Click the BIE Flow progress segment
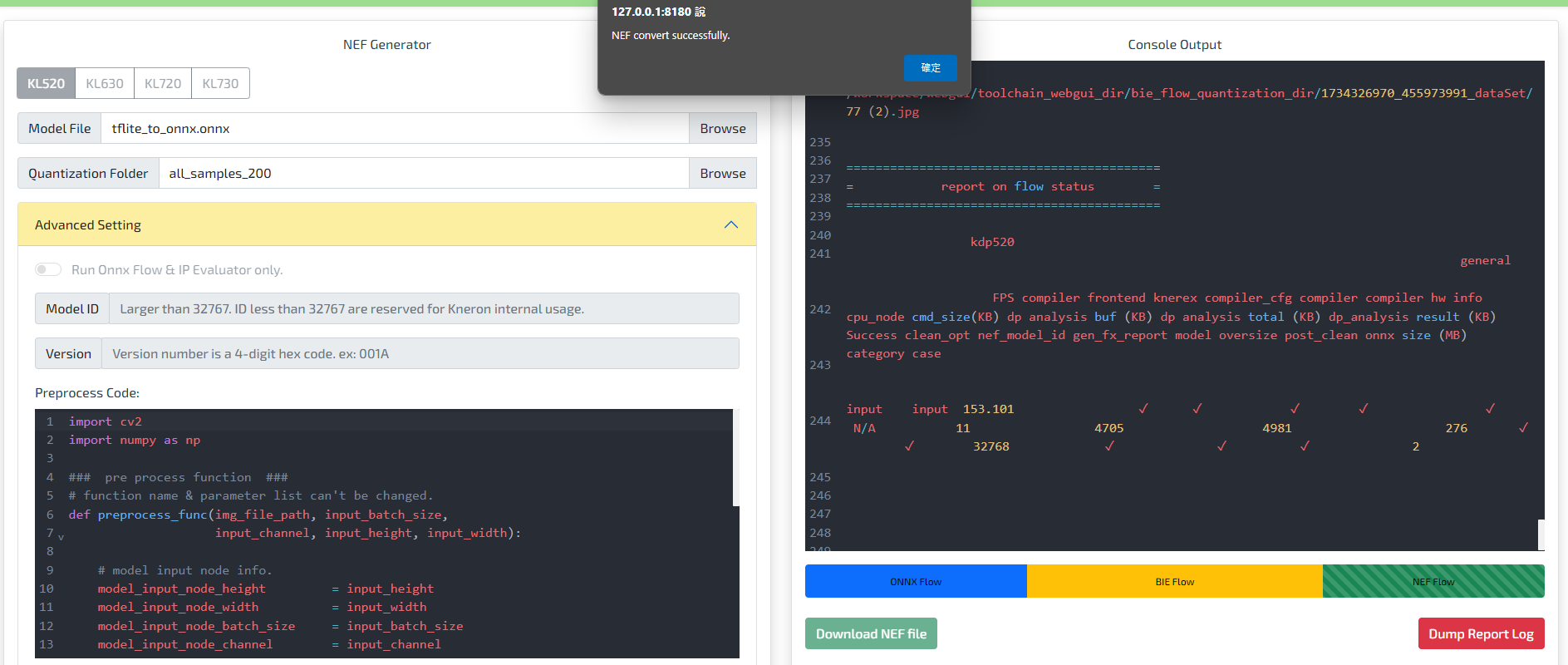 [1174, 581]
